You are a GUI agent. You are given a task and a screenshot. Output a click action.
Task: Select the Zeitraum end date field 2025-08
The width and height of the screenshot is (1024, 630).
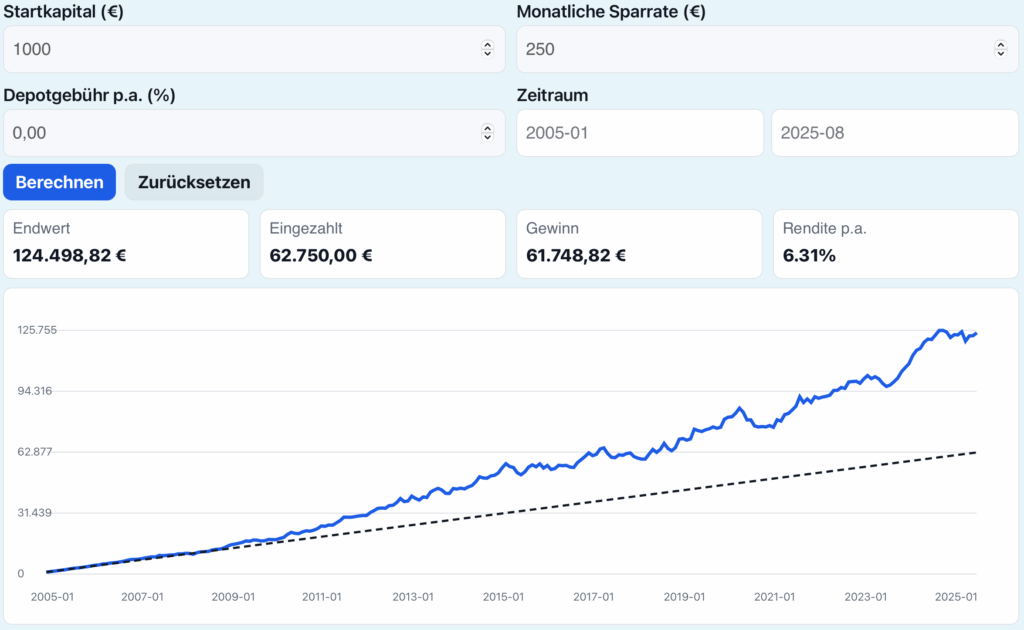895,132
